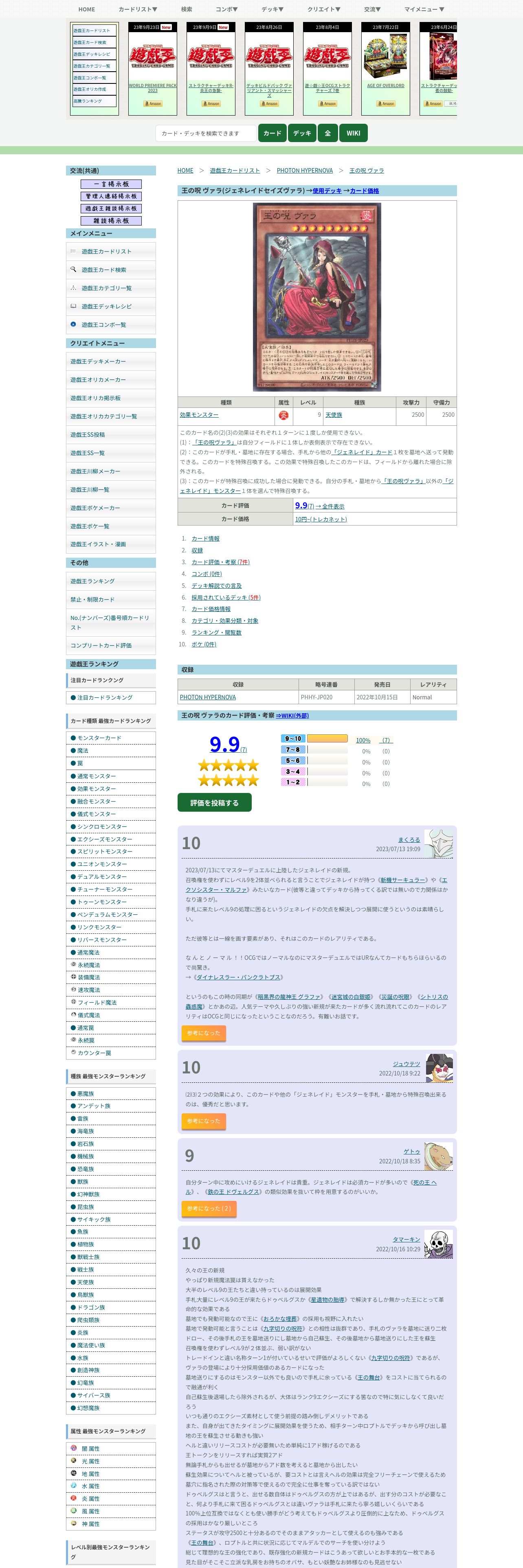Open the カード価格 link in the card header

point(364,191)
